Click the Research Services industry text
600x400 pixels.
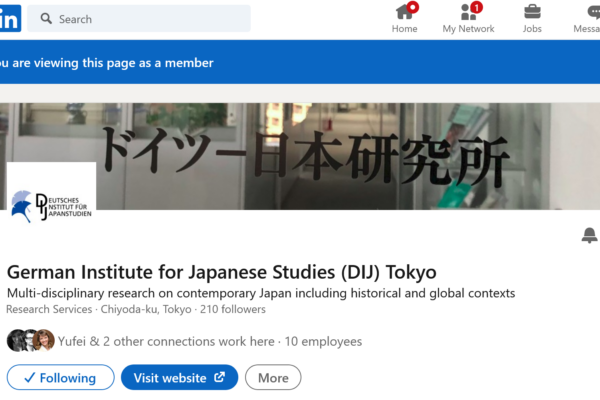tap(49, 309)
